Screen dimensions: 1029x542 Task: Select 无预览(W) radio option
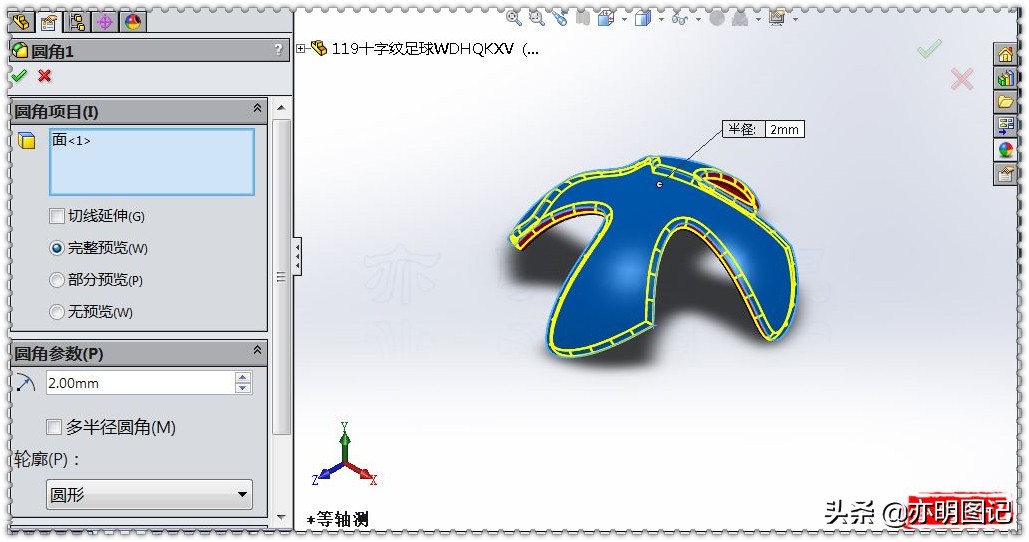coord(57,312)
